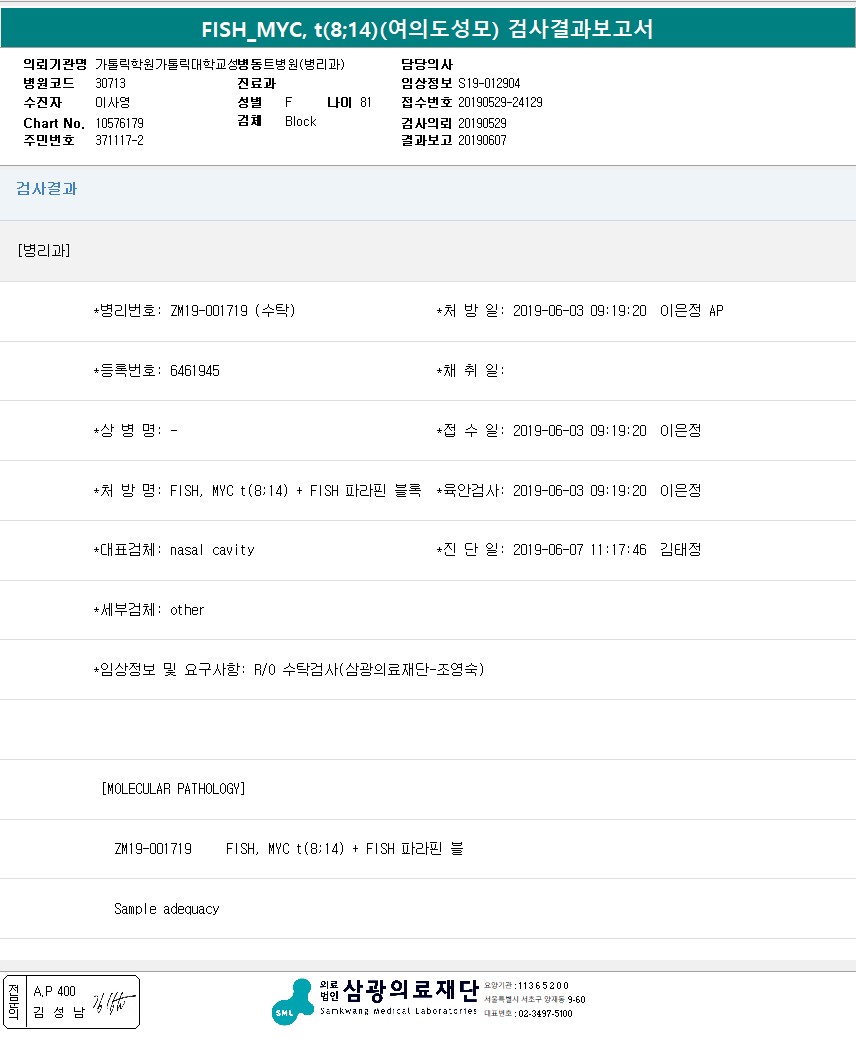
Task: Select hospital code value 30713
Action: [110, 84]
